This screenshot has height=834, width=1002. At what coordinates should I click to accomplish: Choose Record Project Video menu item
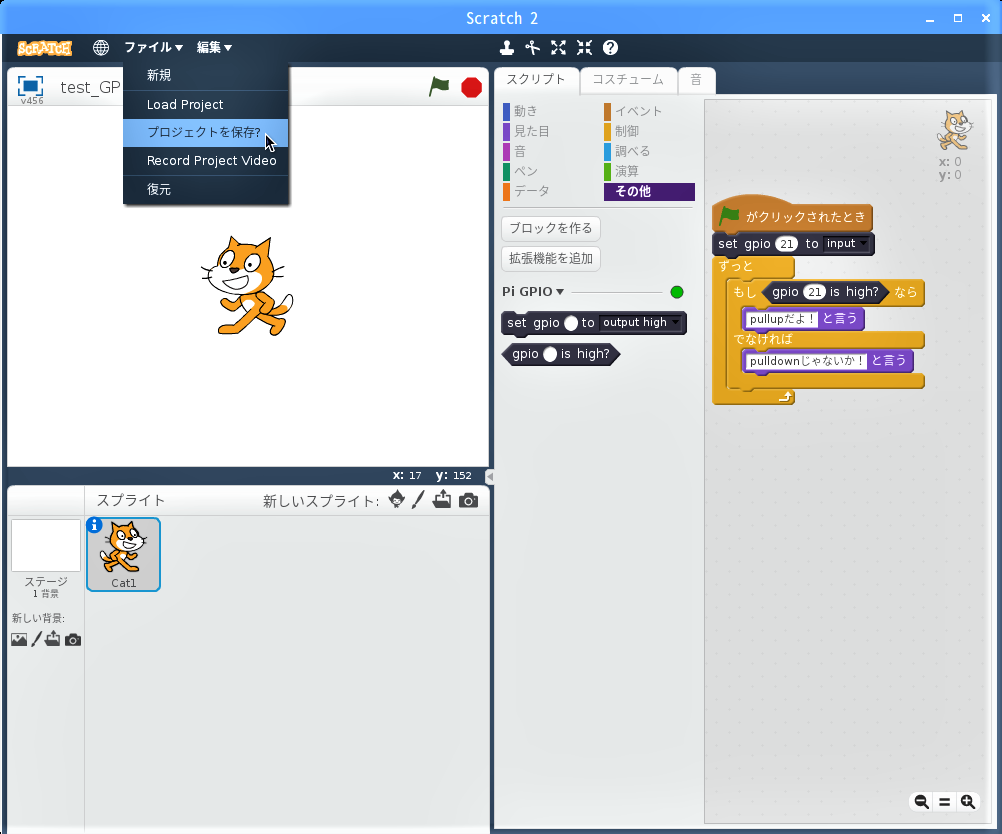click(206, 161)
